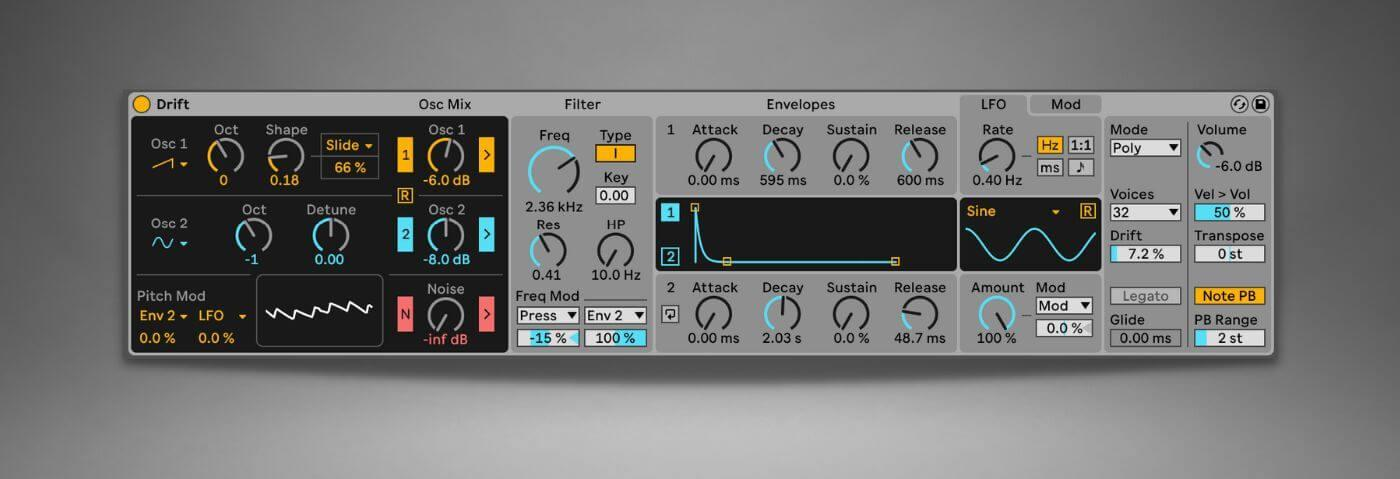The width and height of the screenshot is (1400, 479).
Task: Click the Hot-Swap presets icon
Action: point(1240,104)
